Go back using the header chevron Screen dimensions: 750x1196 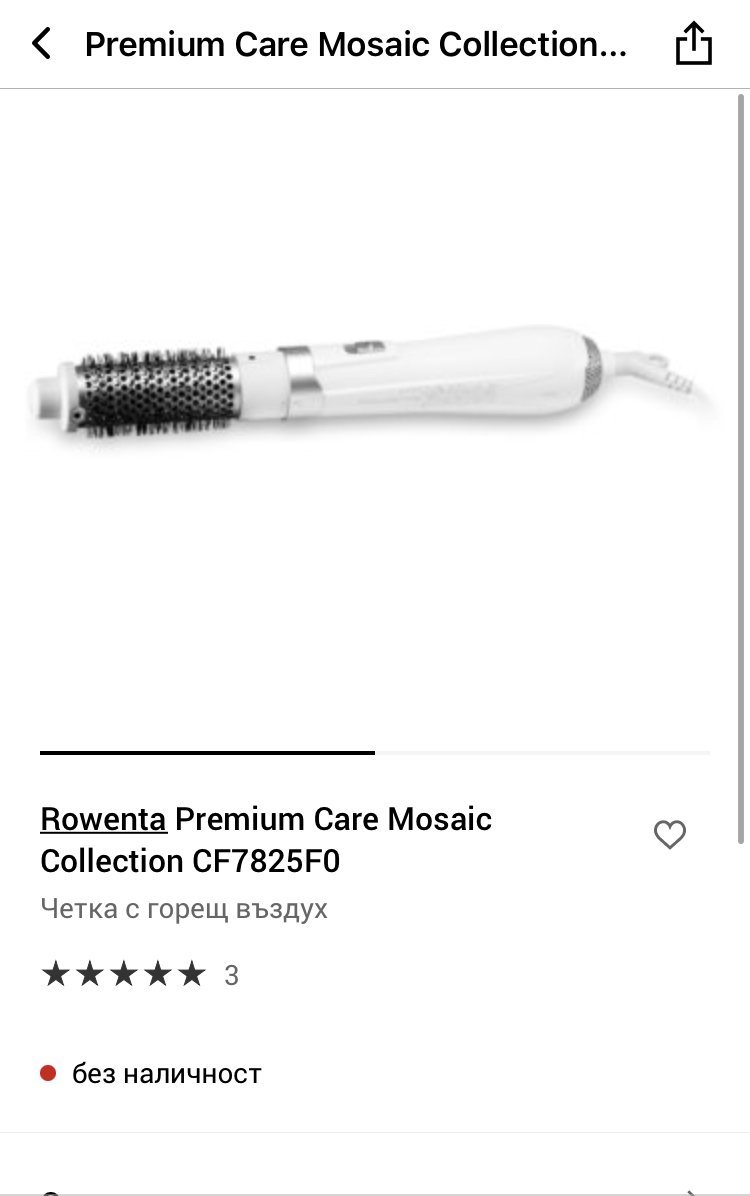click(42, 43)
